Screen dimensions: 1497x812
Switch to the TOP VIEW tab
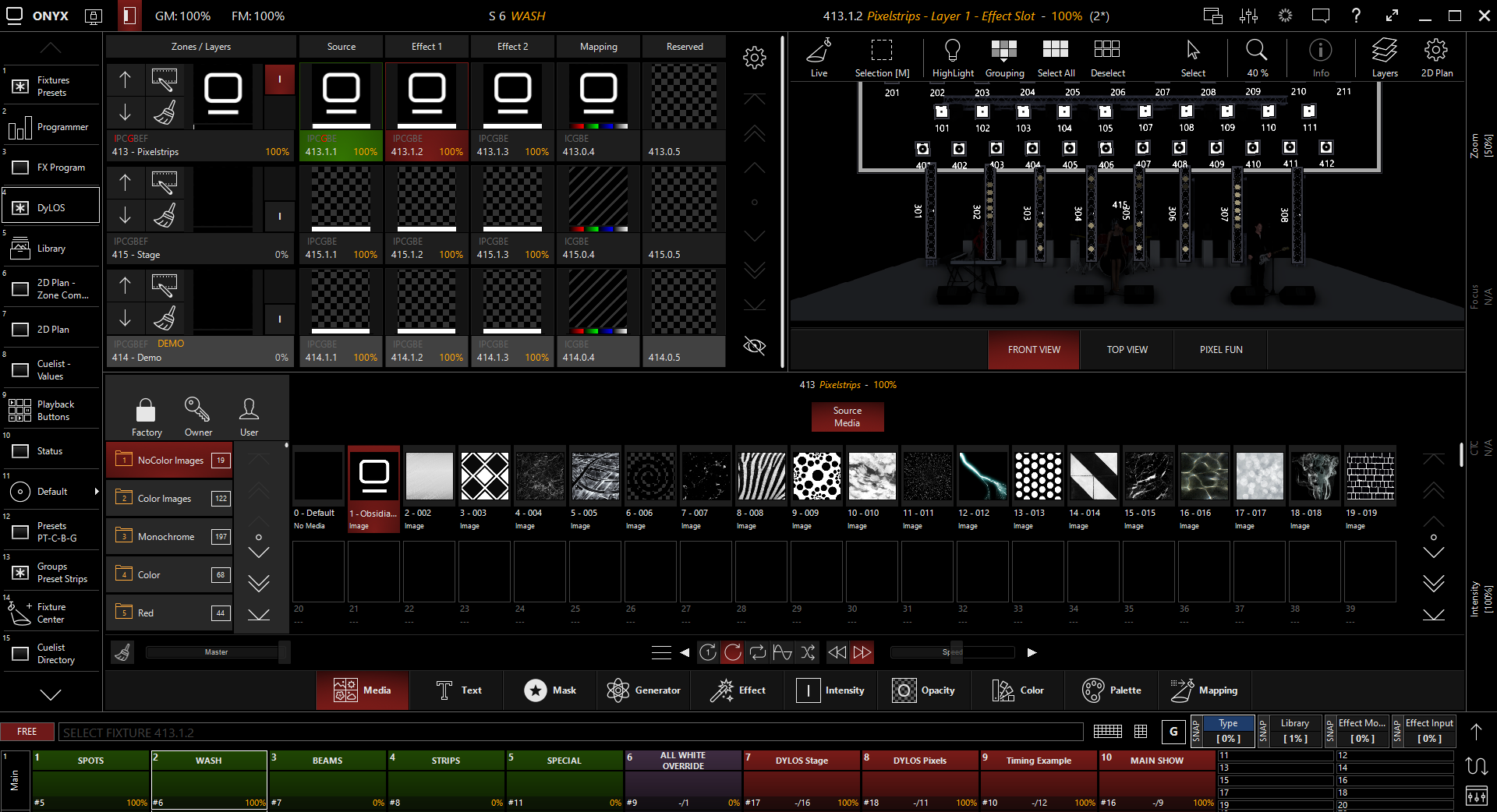[1127, 350]
